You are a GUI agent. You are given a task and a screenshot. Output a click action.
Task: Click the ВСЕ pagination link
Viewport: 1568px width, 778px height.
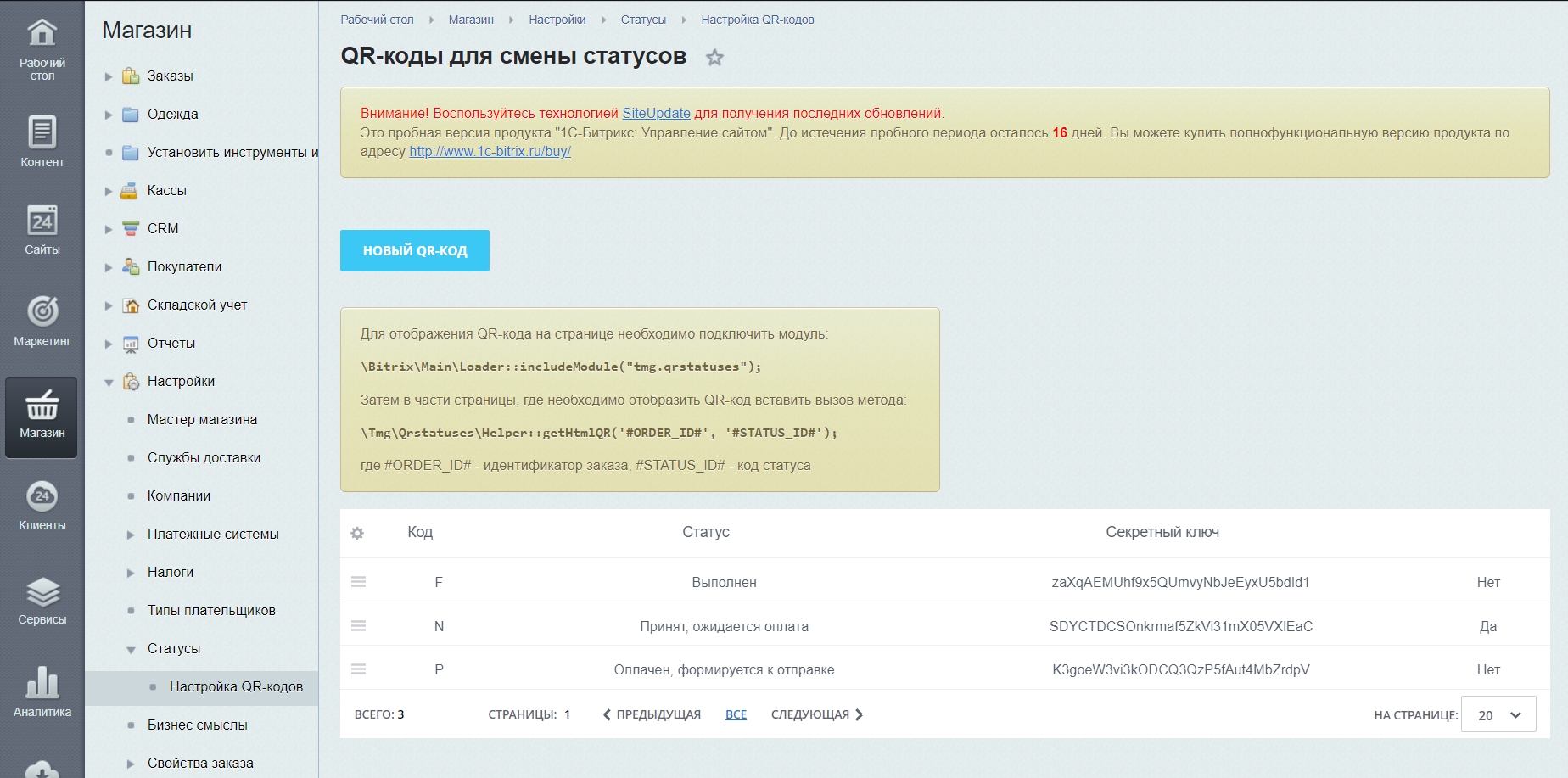click(736, 714)
